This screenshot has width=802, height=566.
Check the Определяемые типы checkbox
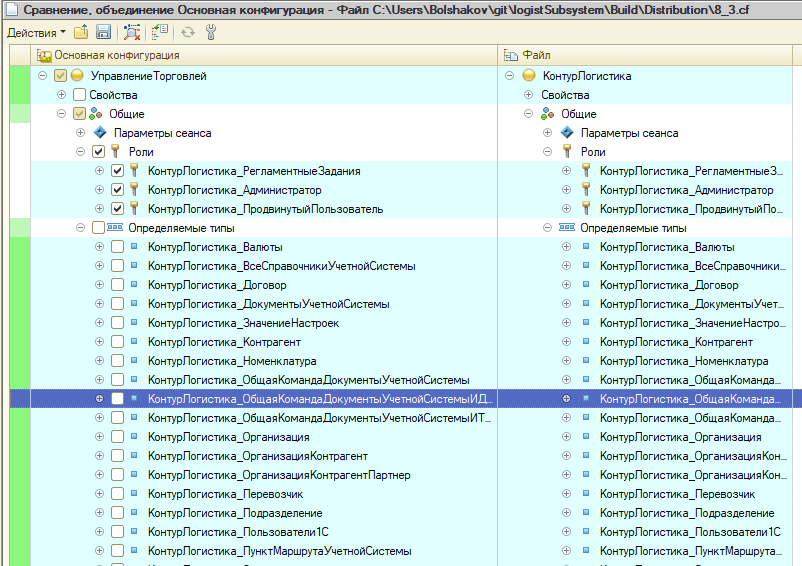tap(98, 228)
